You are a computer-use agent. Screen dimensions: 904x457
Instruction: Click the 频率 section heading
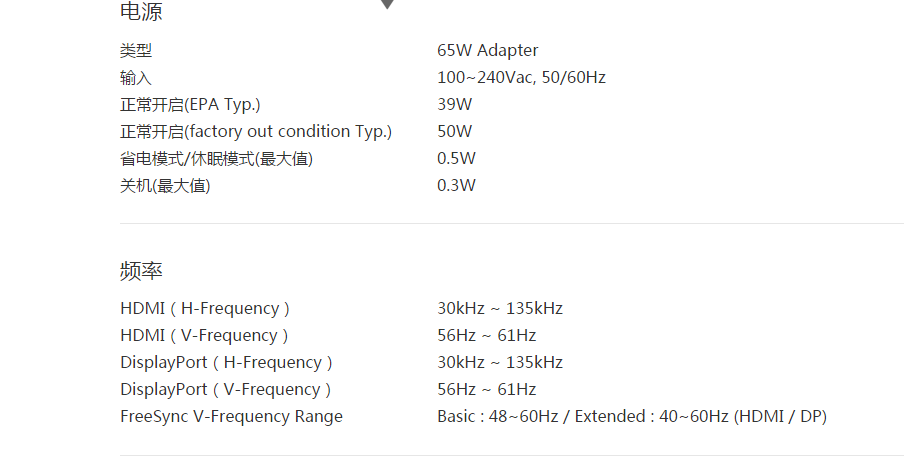(141, 270)
